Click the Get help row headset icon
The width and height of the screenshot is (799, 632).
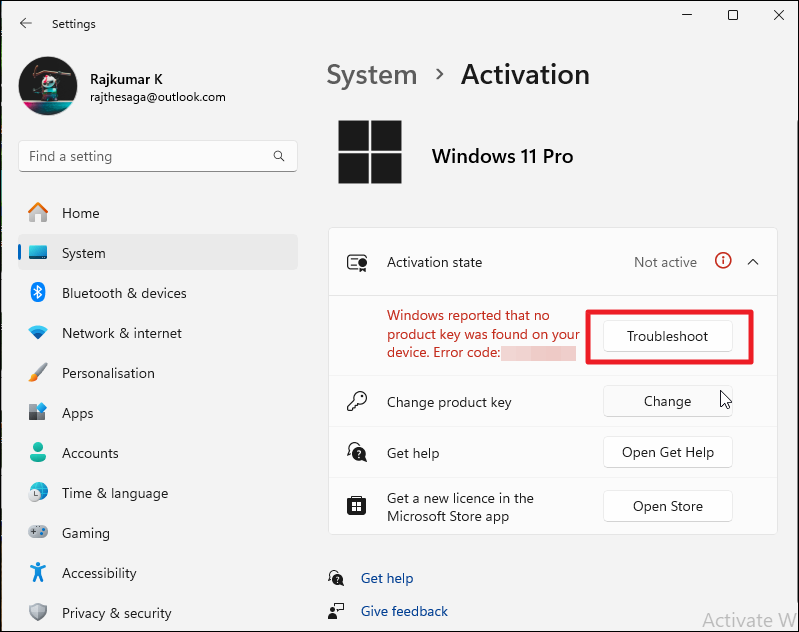(357, 452)
